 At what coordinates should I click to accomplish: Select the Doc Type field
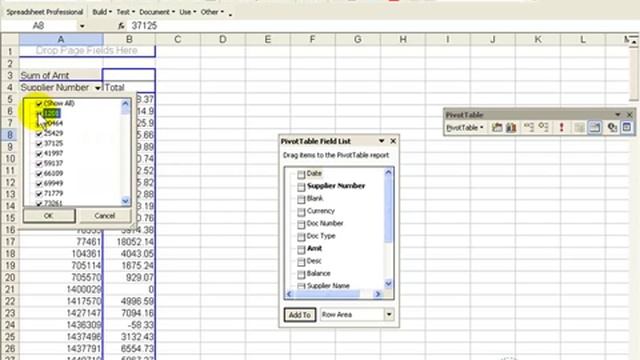coord(321,236)
